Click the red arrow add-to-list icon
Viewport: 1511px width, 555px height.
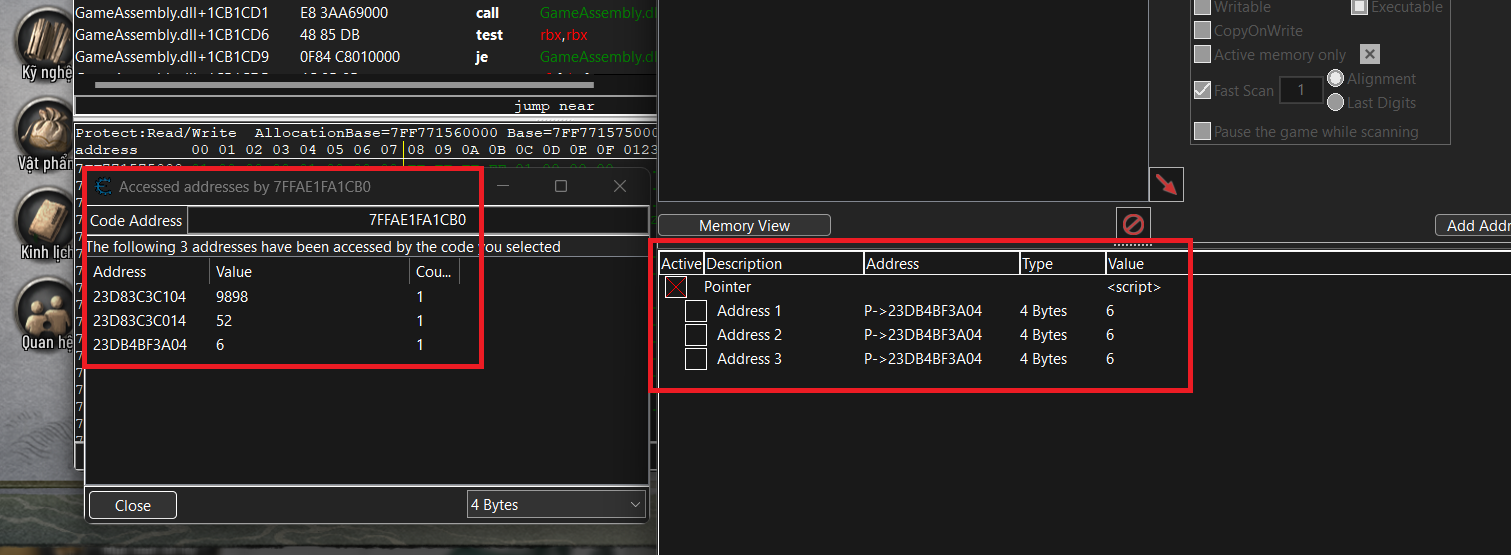[x=1166, y=184]
